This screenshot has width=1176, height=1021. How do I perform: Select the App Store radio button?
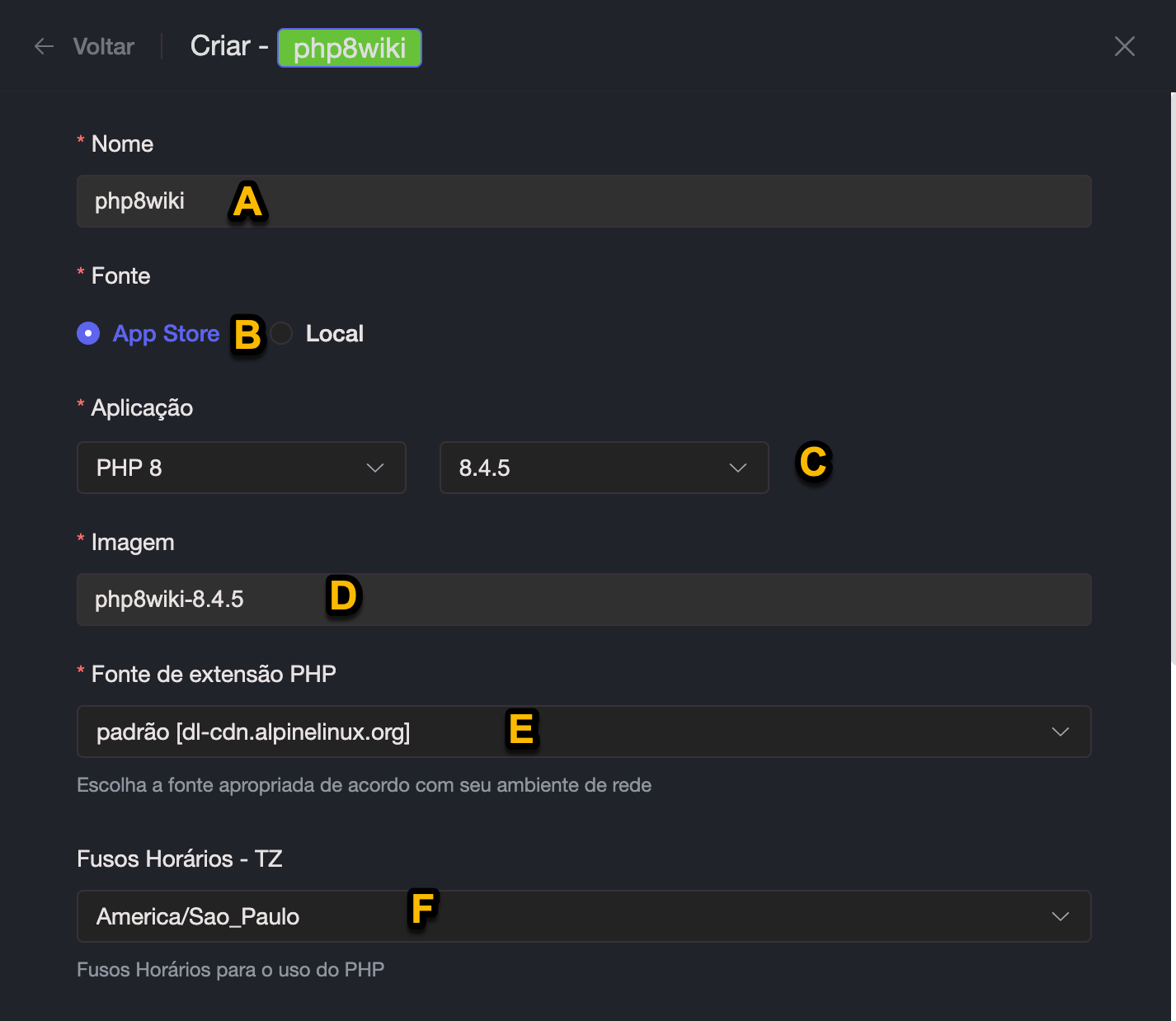pos(88,333)
